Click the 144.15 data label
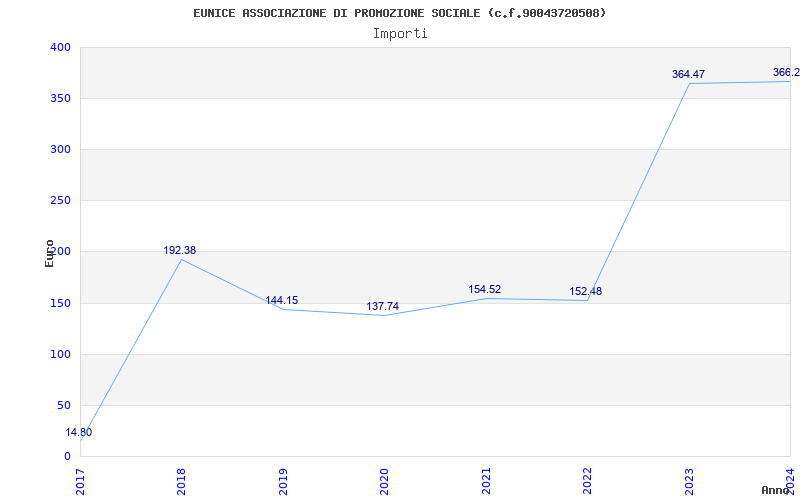Viewport: 800px width, 500px height. [282, 301]
